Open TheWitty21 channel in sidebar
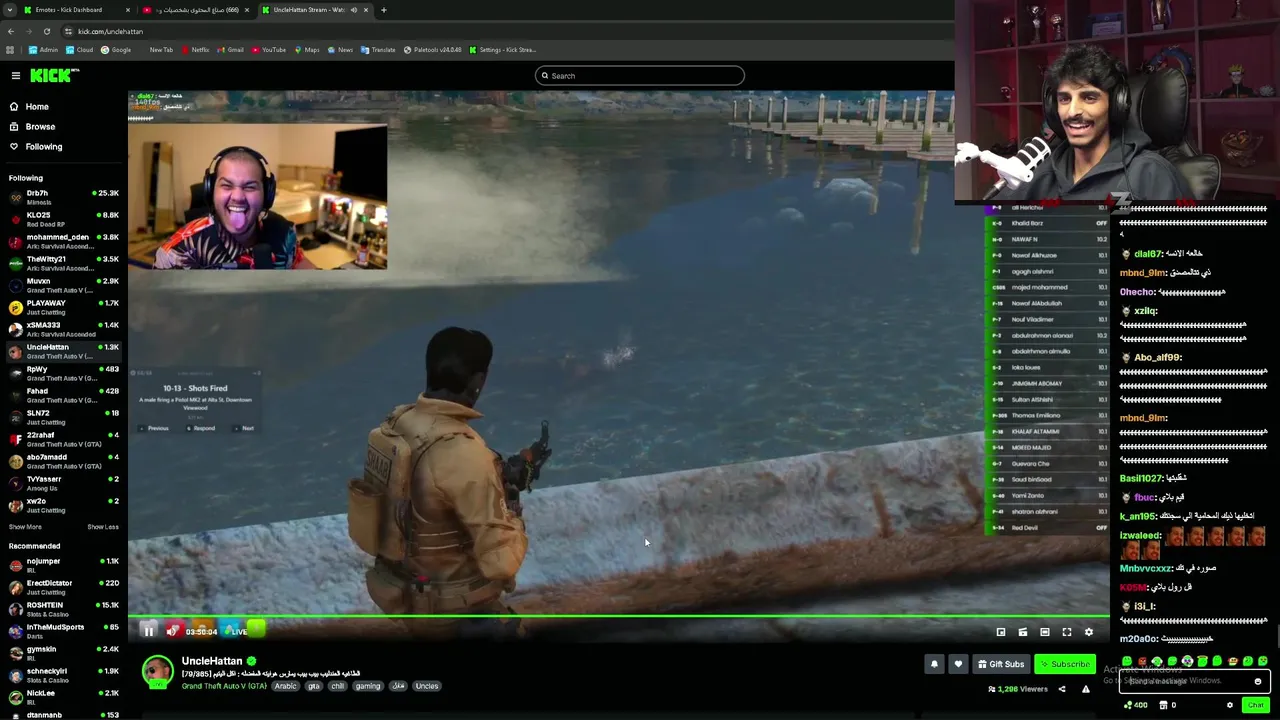Screen dimensions: 1280x720 pos(62,263)
